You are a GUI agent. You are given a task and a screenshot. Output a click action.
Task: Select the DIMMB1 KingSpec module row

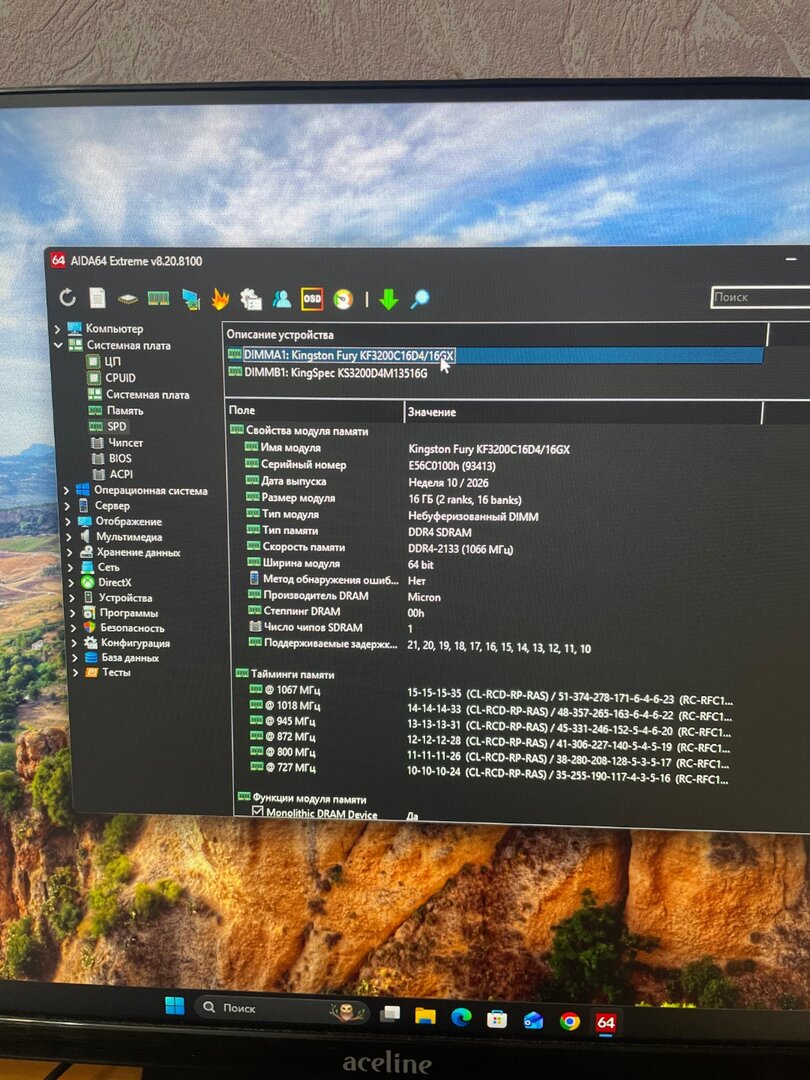[335, 373]
